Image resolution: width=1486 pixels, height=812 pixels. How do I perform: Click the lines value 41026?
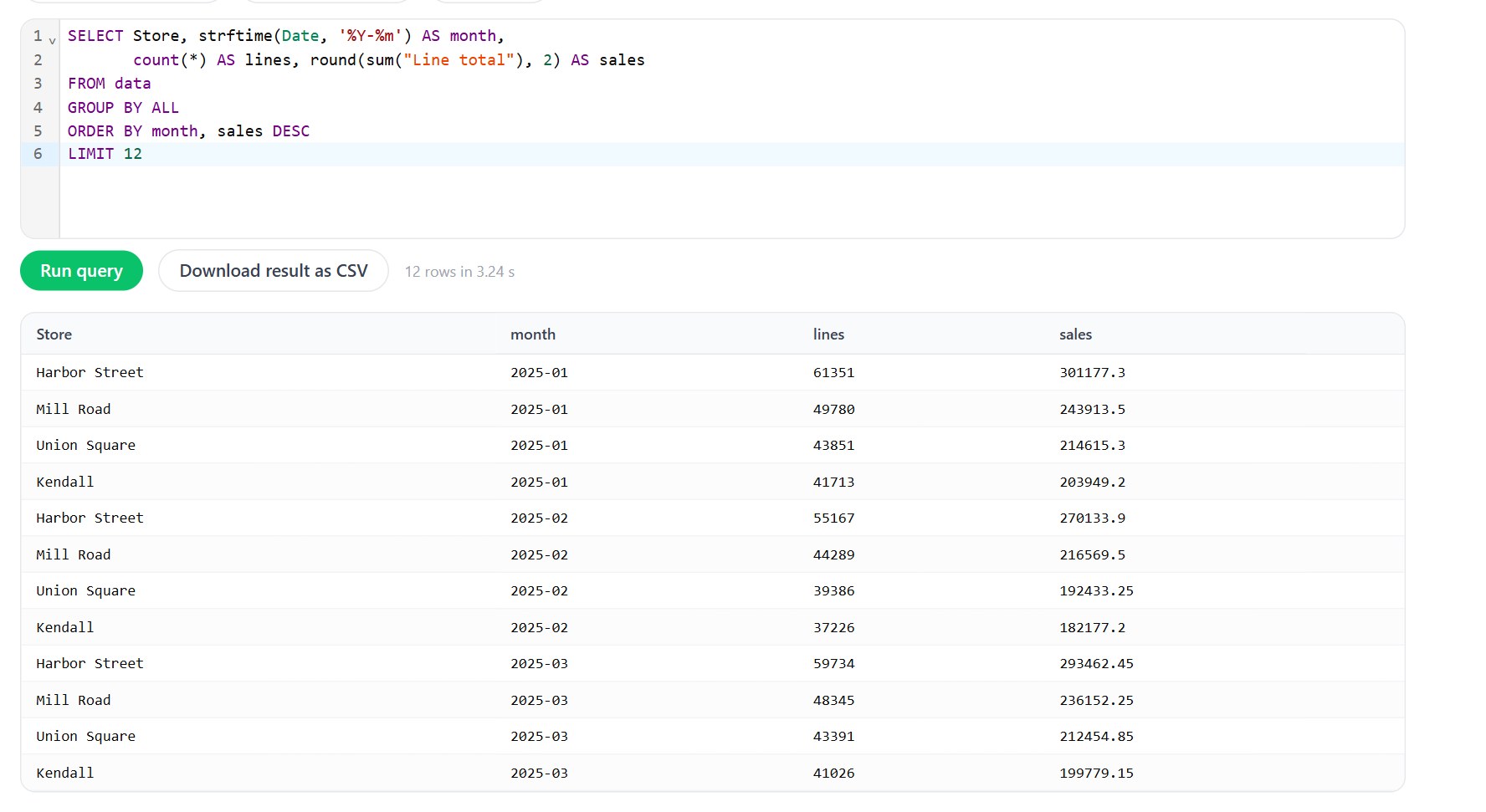pos(833,774)
